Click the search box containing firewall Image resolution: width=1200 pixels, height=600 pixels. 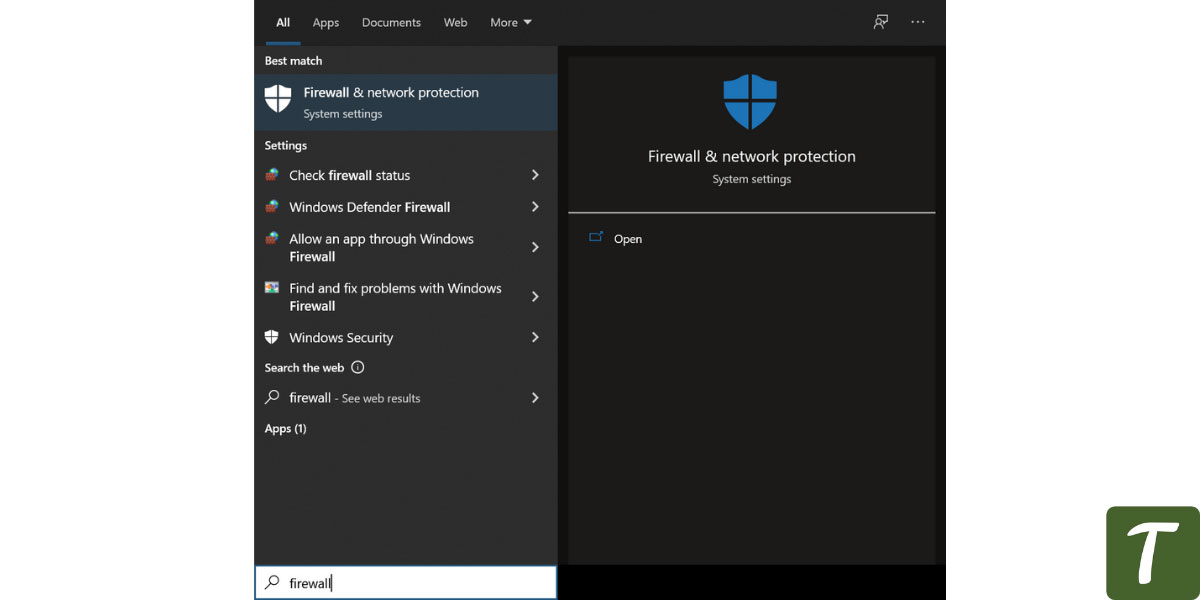click(406, 582)
